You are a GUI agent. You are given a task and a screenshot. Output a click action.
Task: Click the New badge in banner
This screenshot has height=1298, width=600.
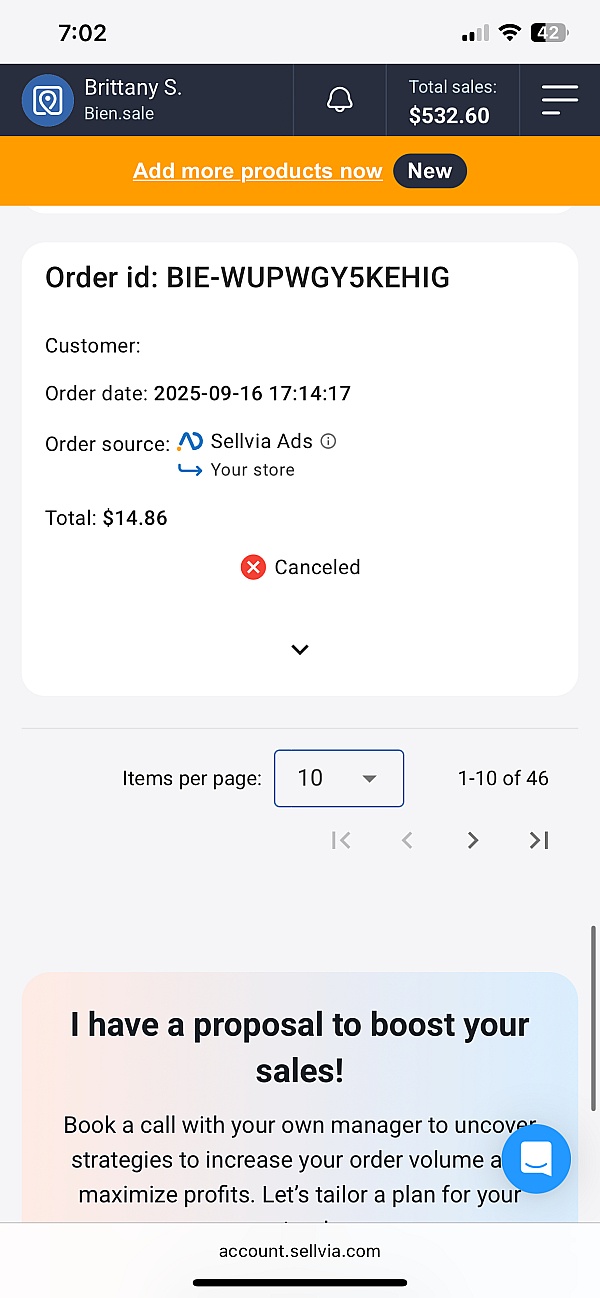430,171
